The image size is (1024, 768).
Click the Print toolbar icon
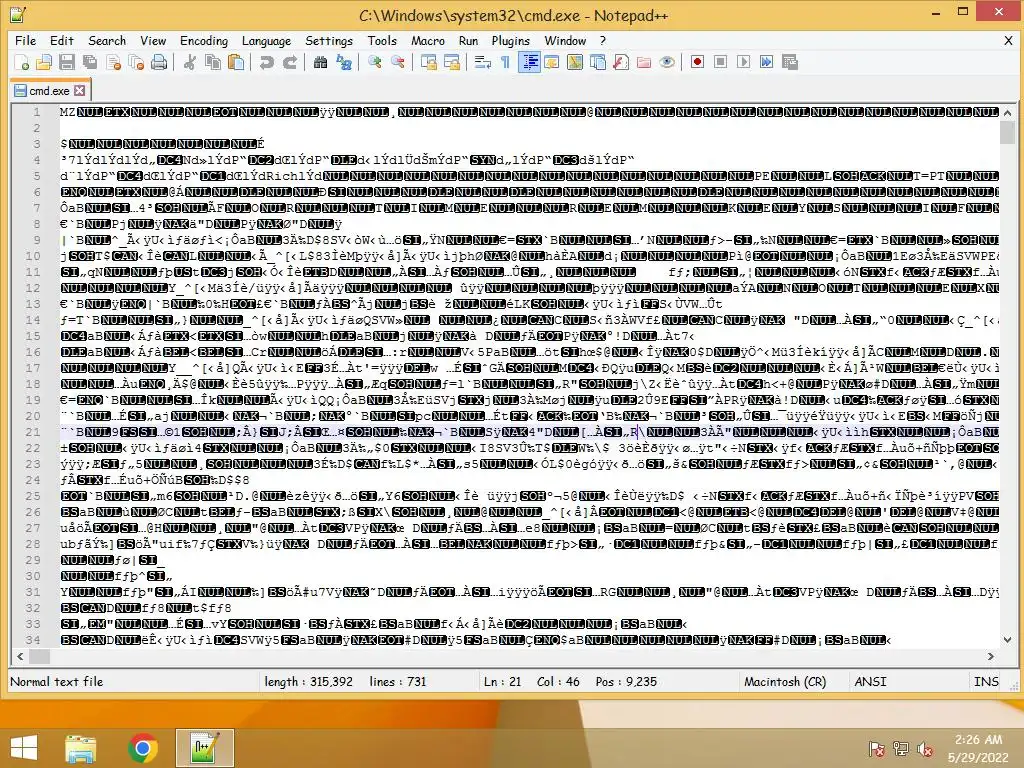tap(159, 62)
